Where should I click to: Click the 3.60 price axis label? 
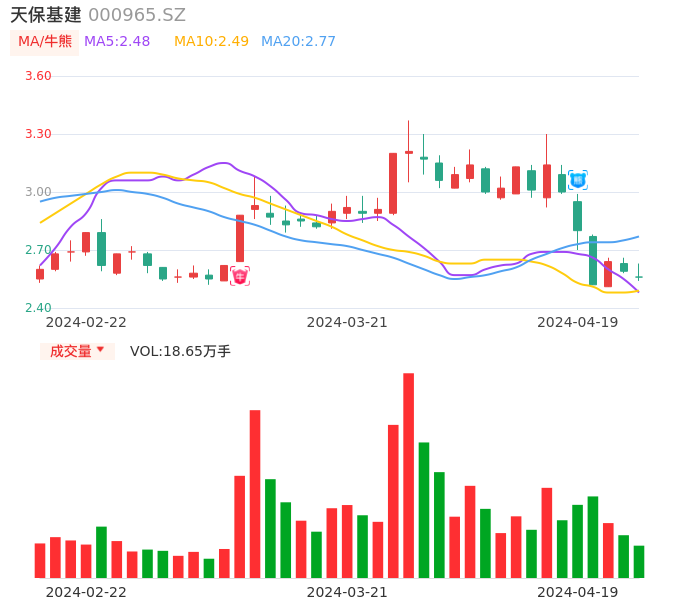(38, 76)
